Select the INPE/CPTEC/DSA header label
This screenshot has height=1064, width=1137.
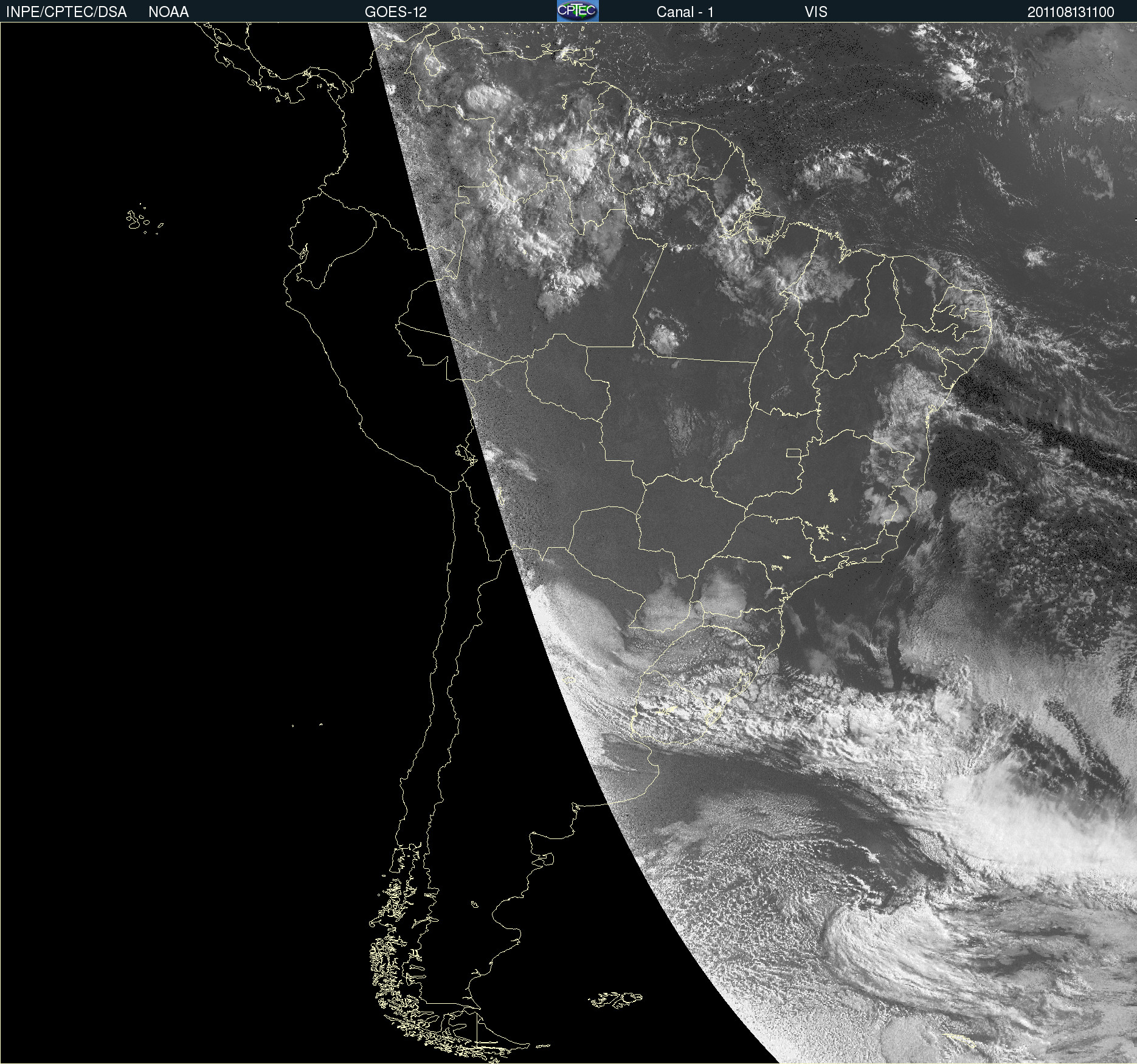pos(66,12)
